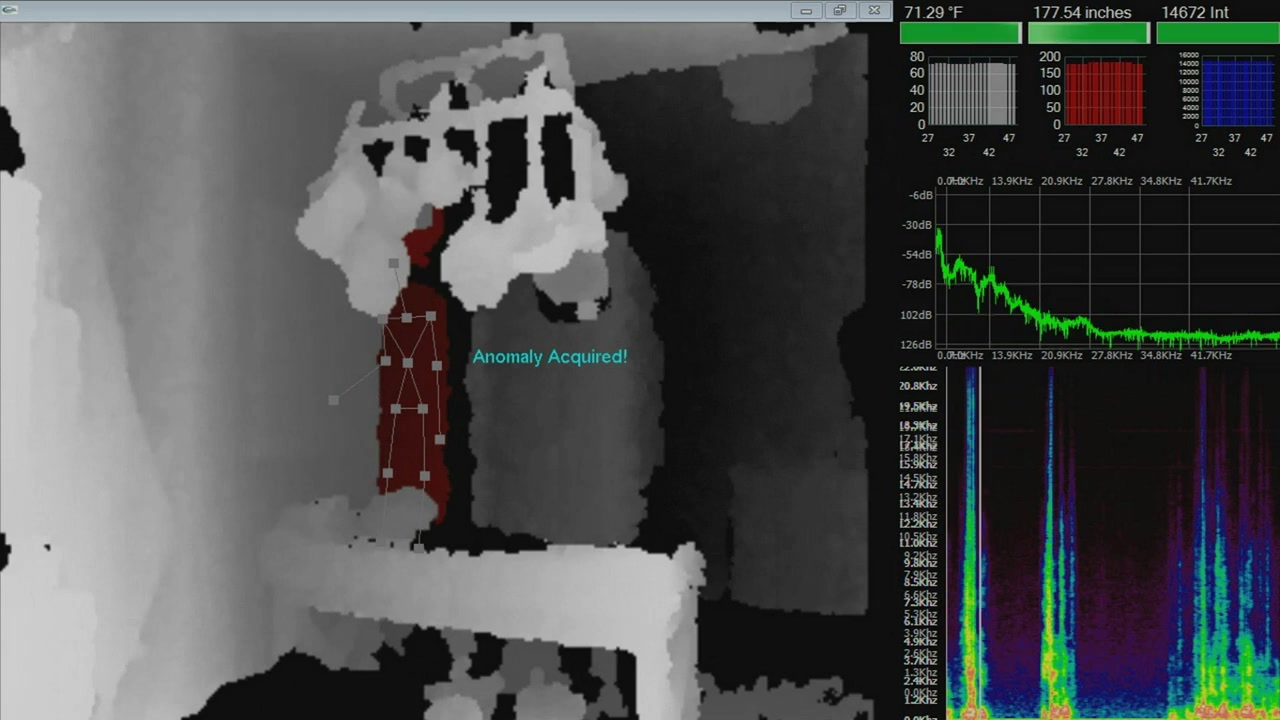Click the green bar under the Int reading
This screenshot has height=720, width=1280.
tap(1217, 34)
